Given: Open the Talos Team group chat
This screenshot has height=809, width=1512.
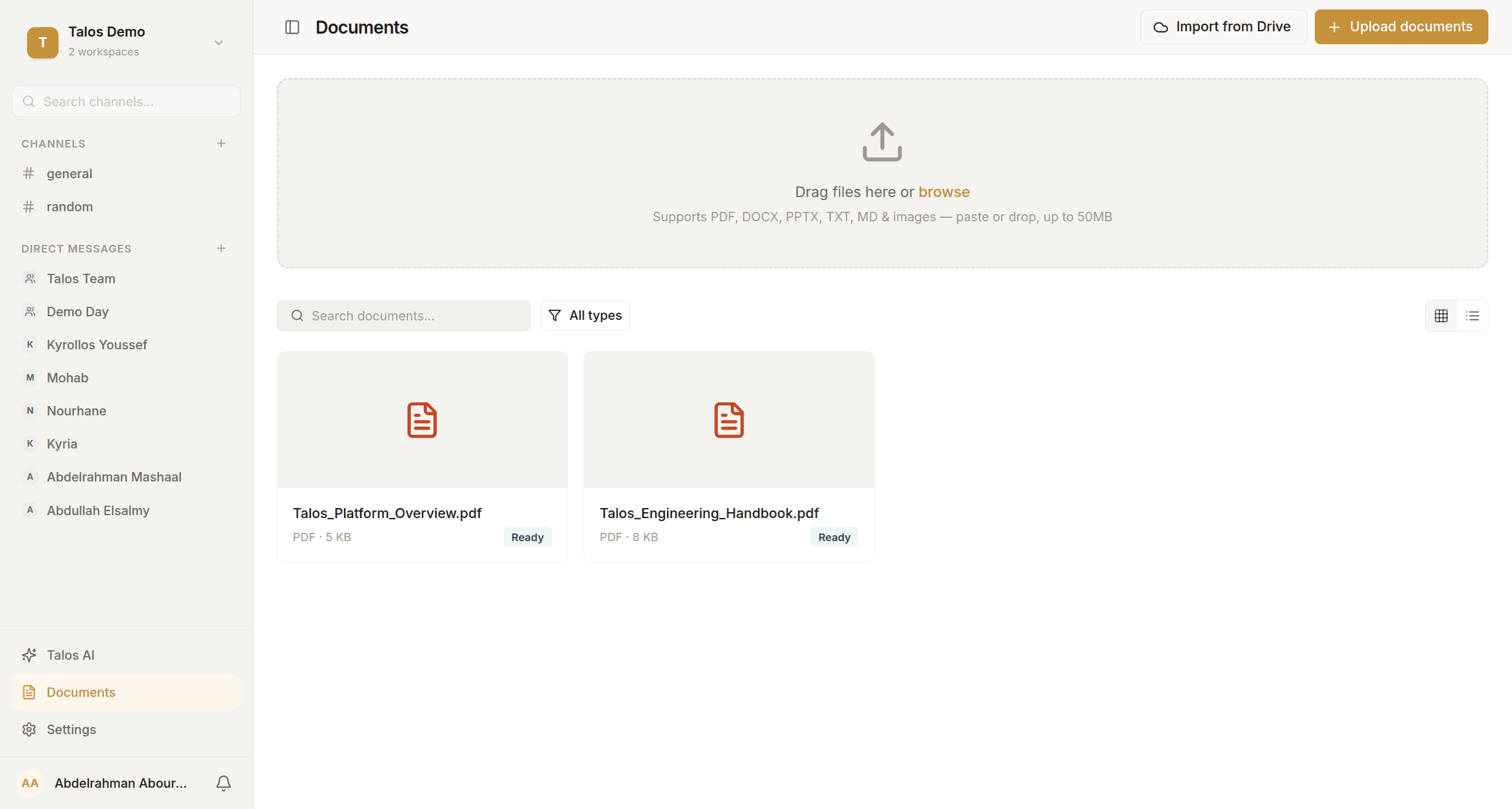Looking at the screenshot, I should tap(126, 279).
